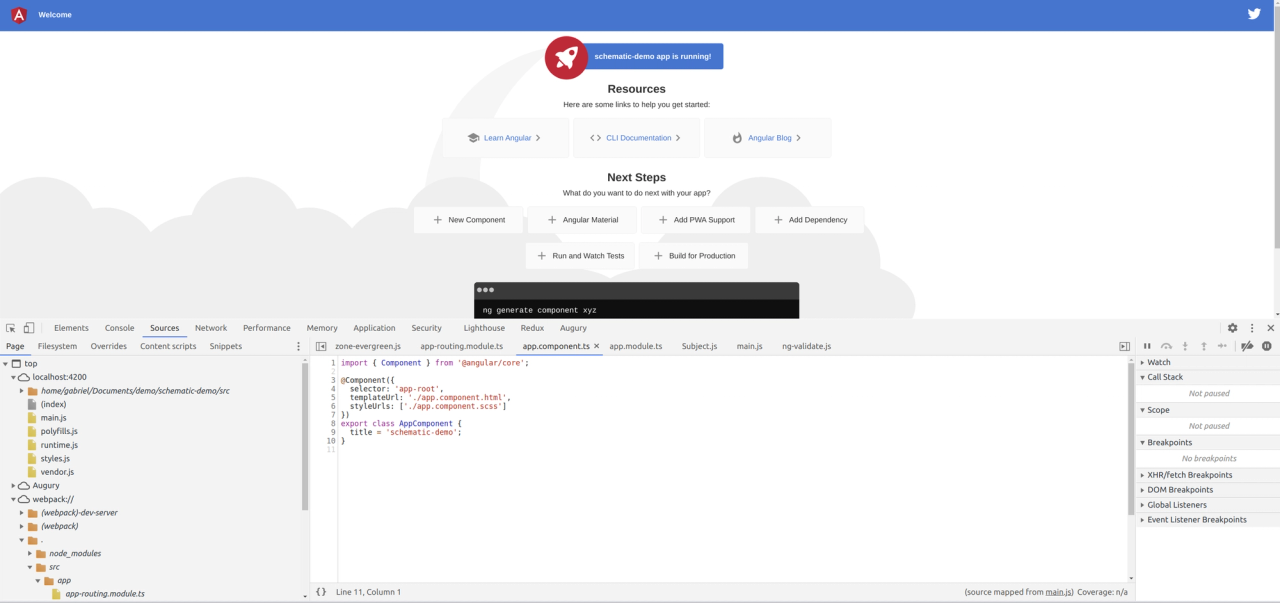Click the file navigator vertical scrollbar
Image resolution: width=1280 pixels, height=603 pixels.
305,437
